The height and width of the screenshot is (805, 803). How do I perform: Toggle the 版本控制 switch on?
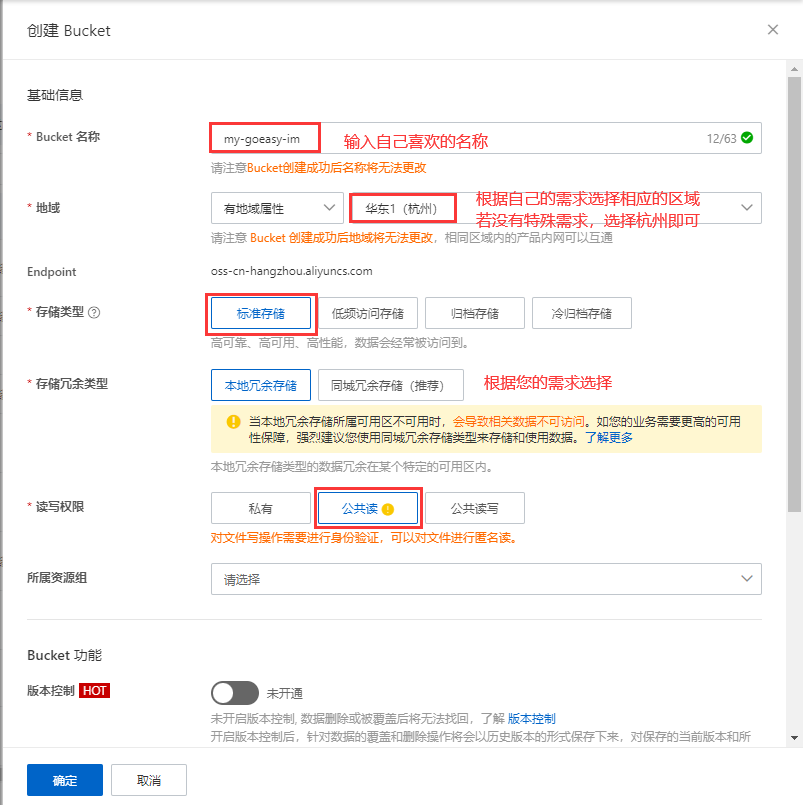click(x=235, y=693)
